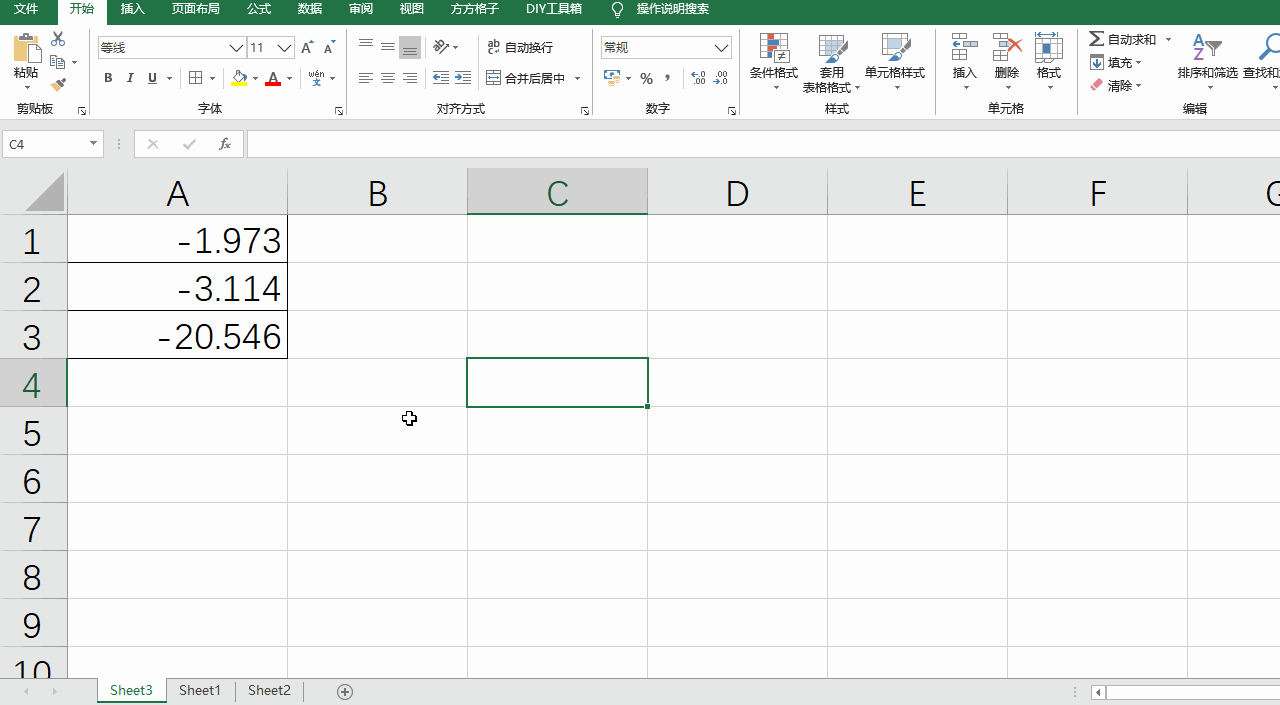
Task: Click the Name Box showing C4
Action: pyautogui.click(x=52, y=144)
